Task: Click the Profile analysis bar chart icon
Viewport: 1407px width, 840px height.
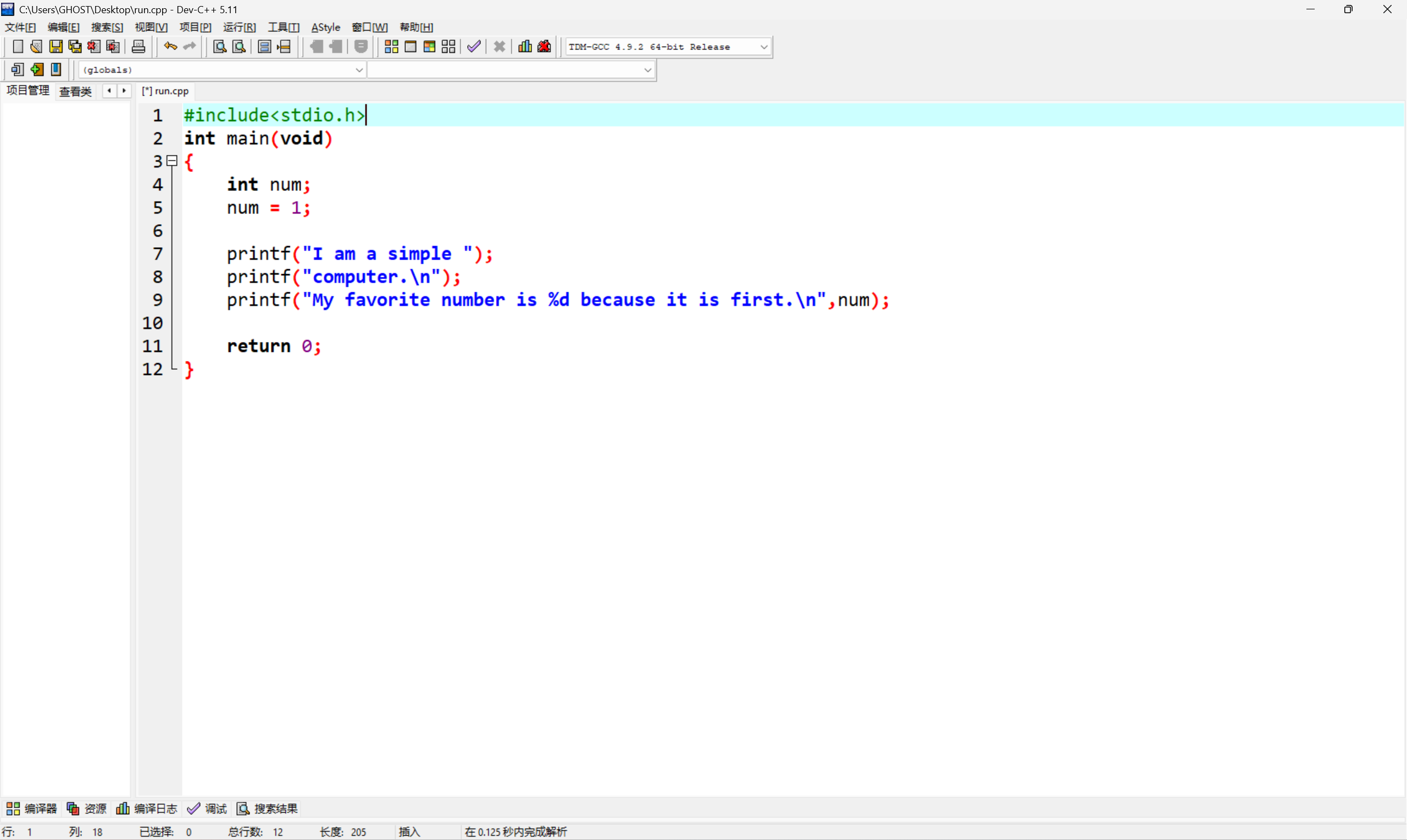Action: click(525, 47)
